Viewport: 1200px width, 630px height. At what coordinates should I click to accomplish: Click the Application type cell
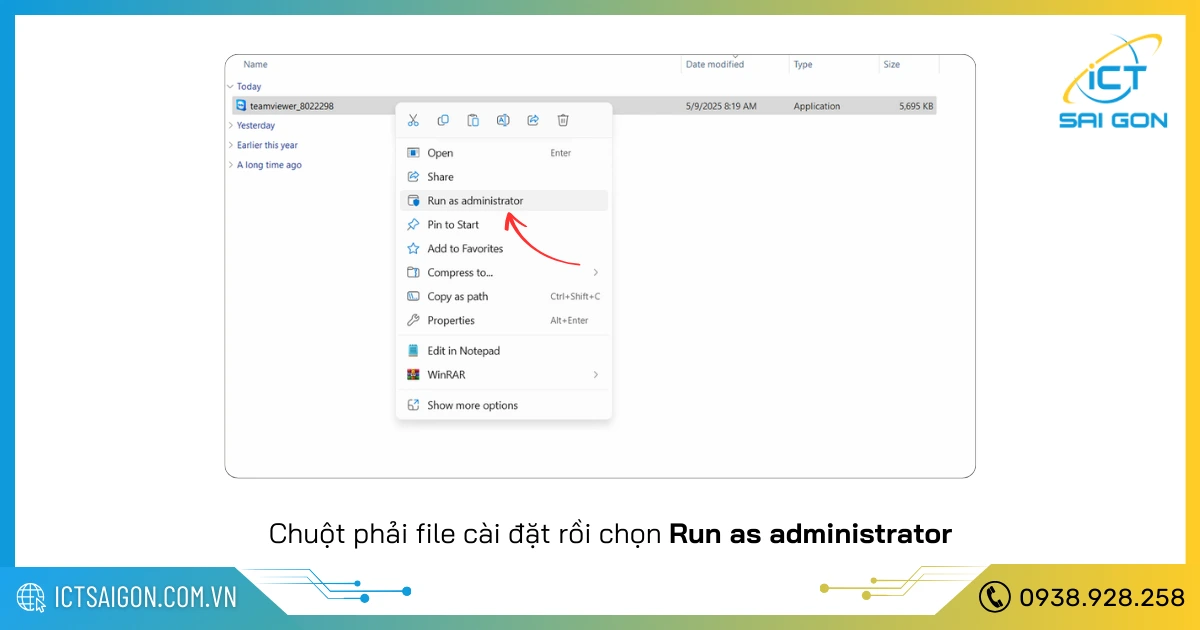(817, 106)
